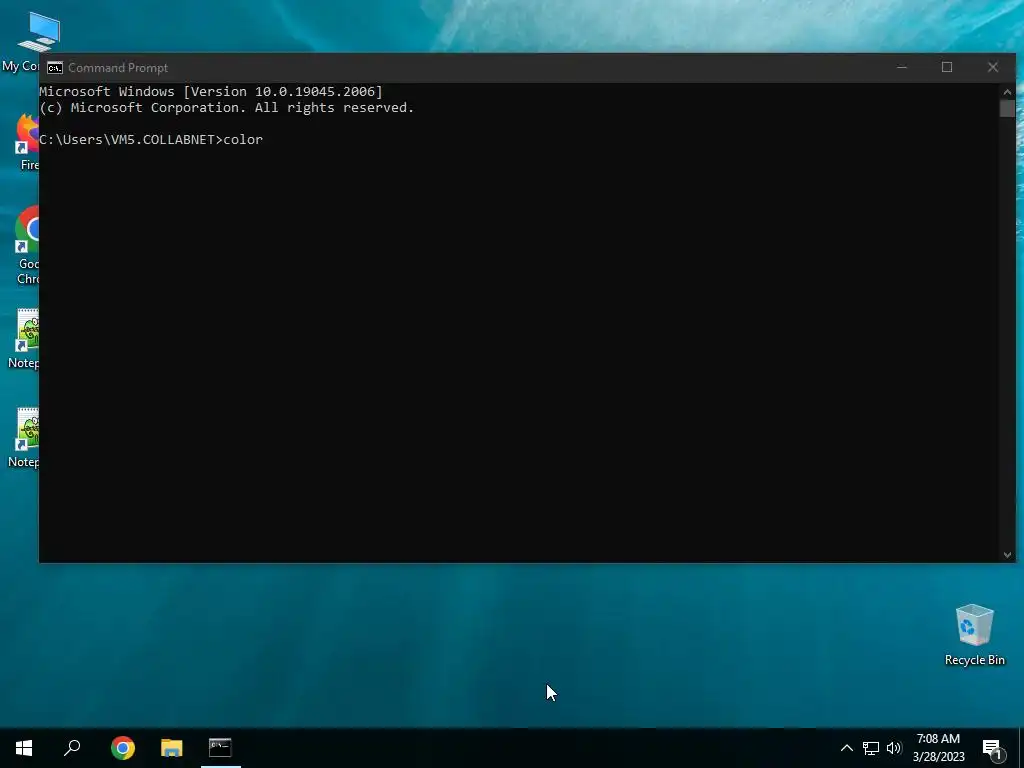Click the typed 'color' command text

pos(244,140)
